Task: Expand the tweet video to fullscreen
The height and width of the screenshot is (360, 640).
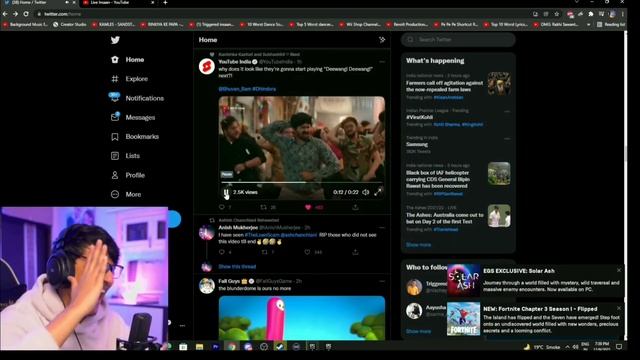Action: (378, 192)
